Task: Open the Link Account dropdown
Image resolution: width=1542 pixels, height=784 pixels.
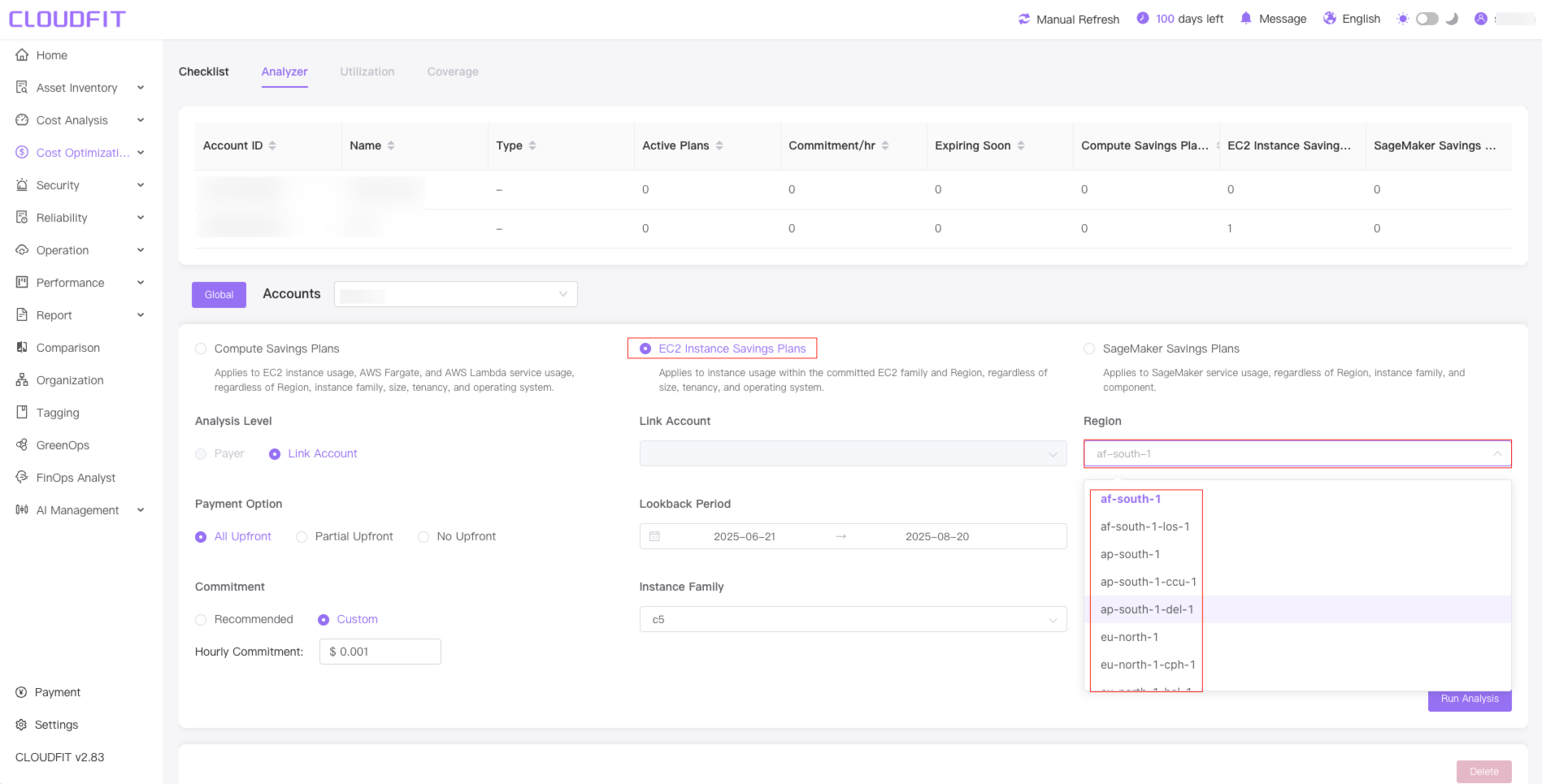Action: pyautogui.click(x=853, y=453)
